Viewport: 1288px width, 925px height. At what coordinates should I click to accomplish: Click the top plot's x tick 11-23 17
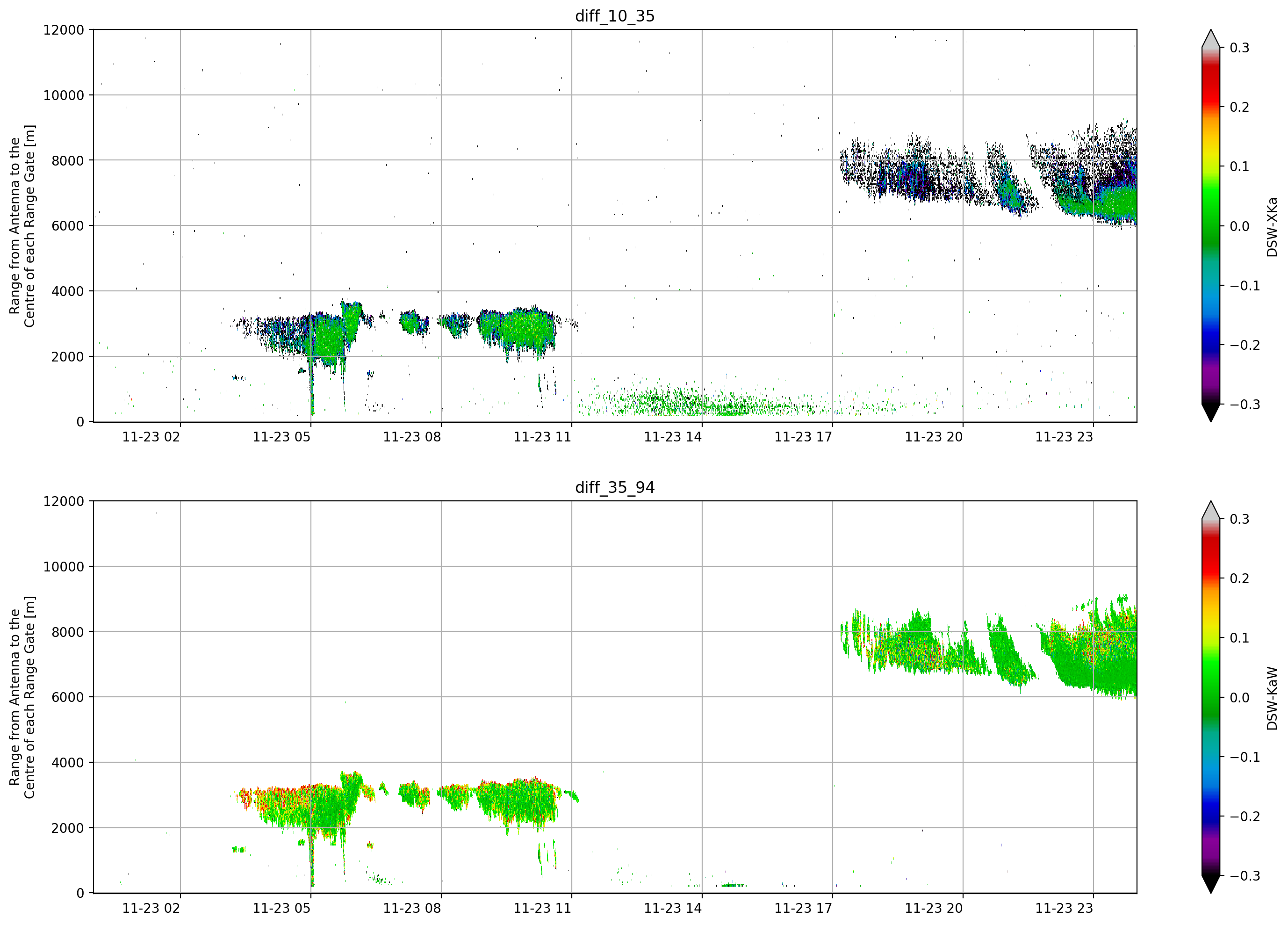(x=803, y=437)
